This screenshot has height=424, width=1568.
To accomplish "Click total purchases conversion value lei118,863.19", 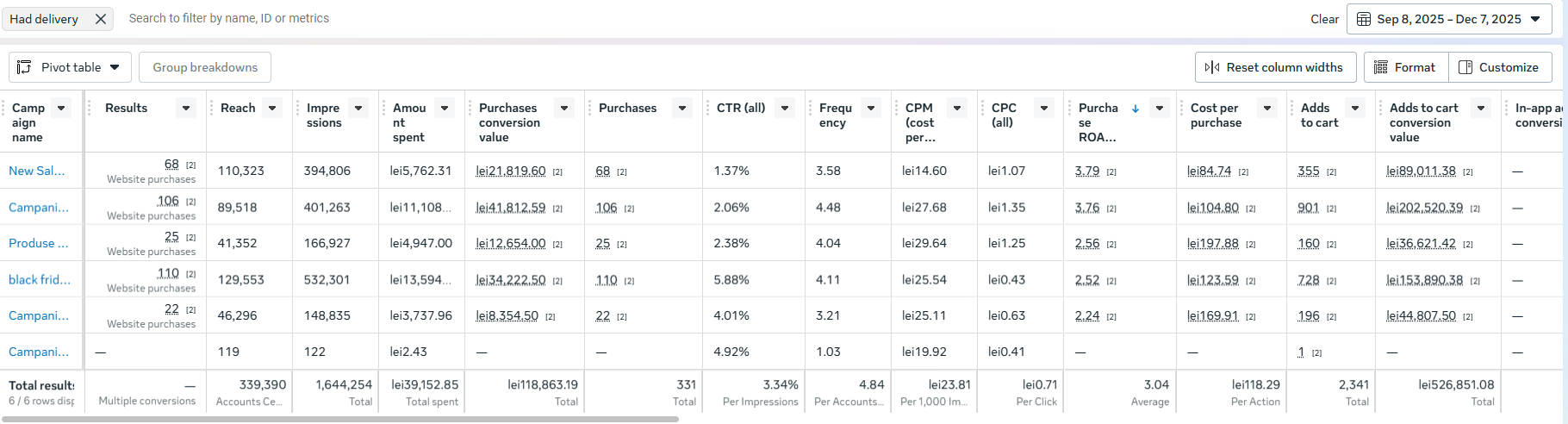I will 543,384.
